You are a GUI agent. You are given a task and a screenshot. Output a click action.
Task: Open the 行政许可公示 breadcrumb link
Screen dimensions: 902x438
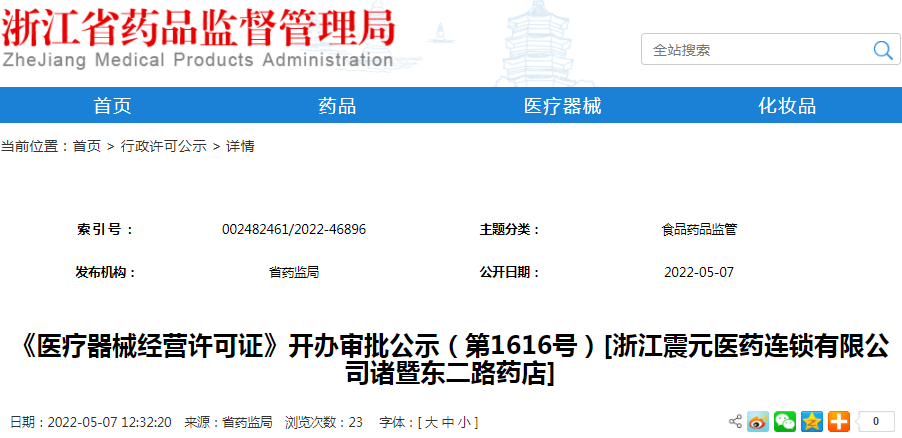pyautogui.click(x=163, y=146)
